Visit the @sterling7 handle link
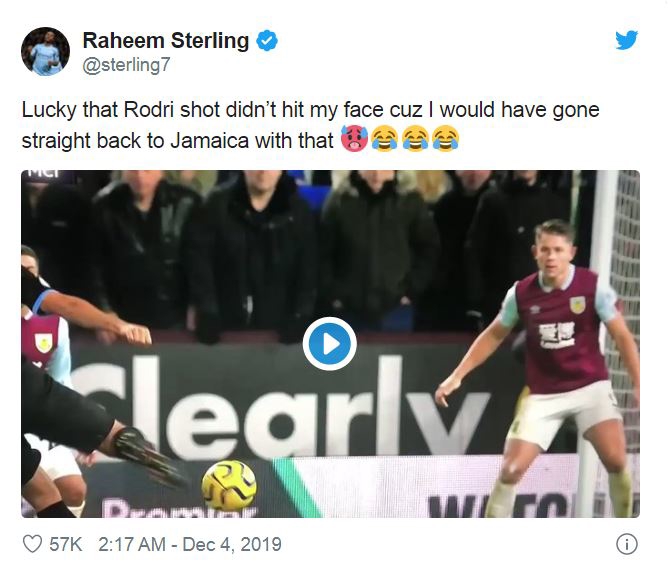668x569 pixels. [x=125, y=66]
